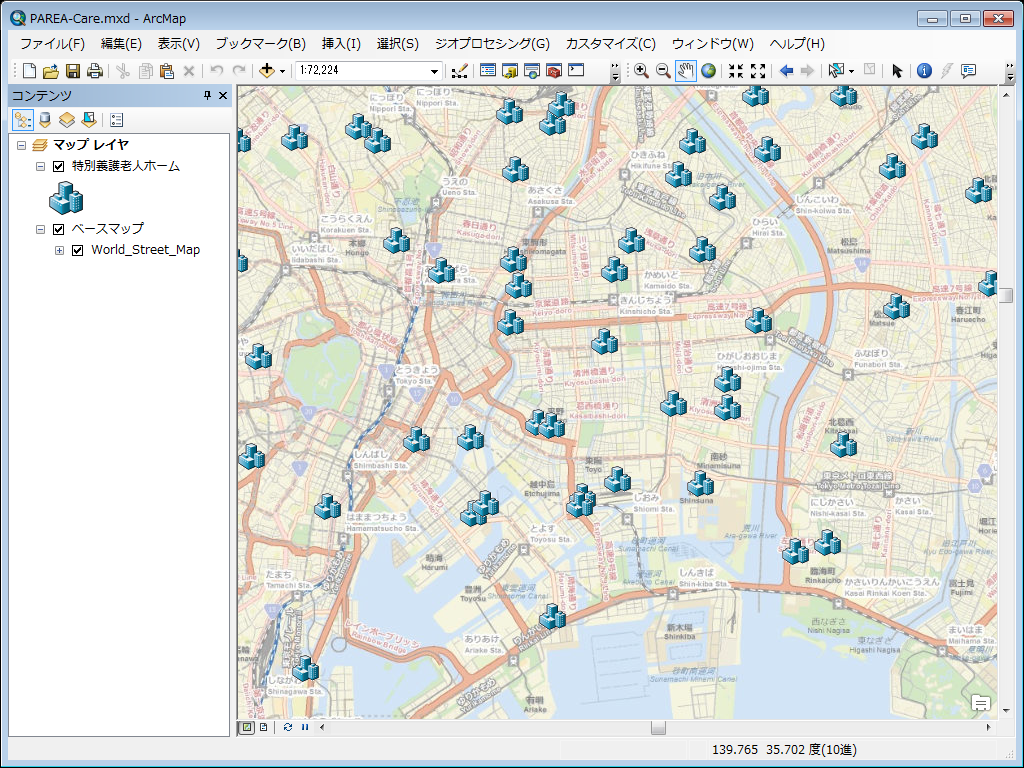List layers by selection
1024x768 pixels.
point(89,120)
